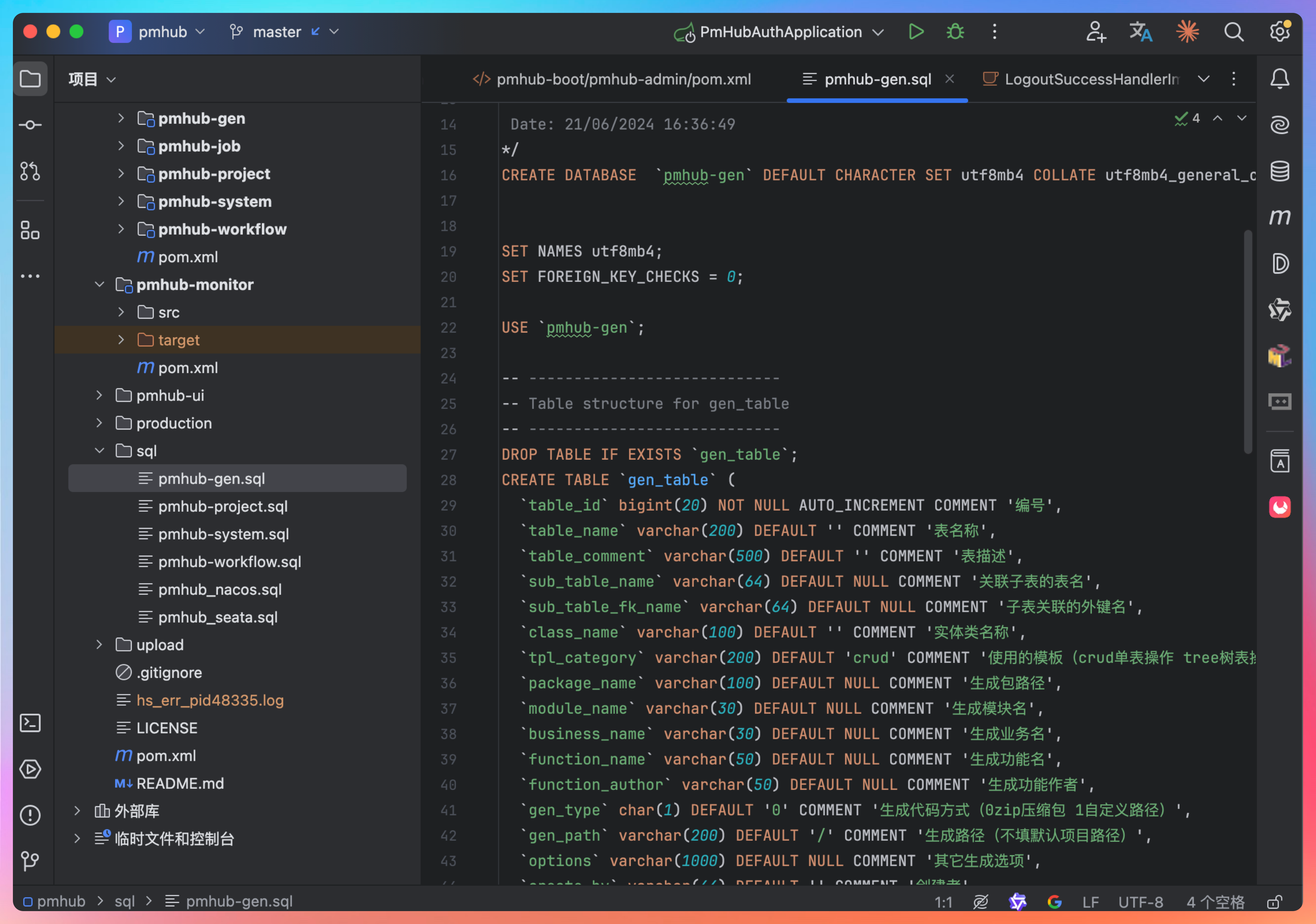
Task: Toggle read-only lock in status bar
Action: pos(1274,902)
